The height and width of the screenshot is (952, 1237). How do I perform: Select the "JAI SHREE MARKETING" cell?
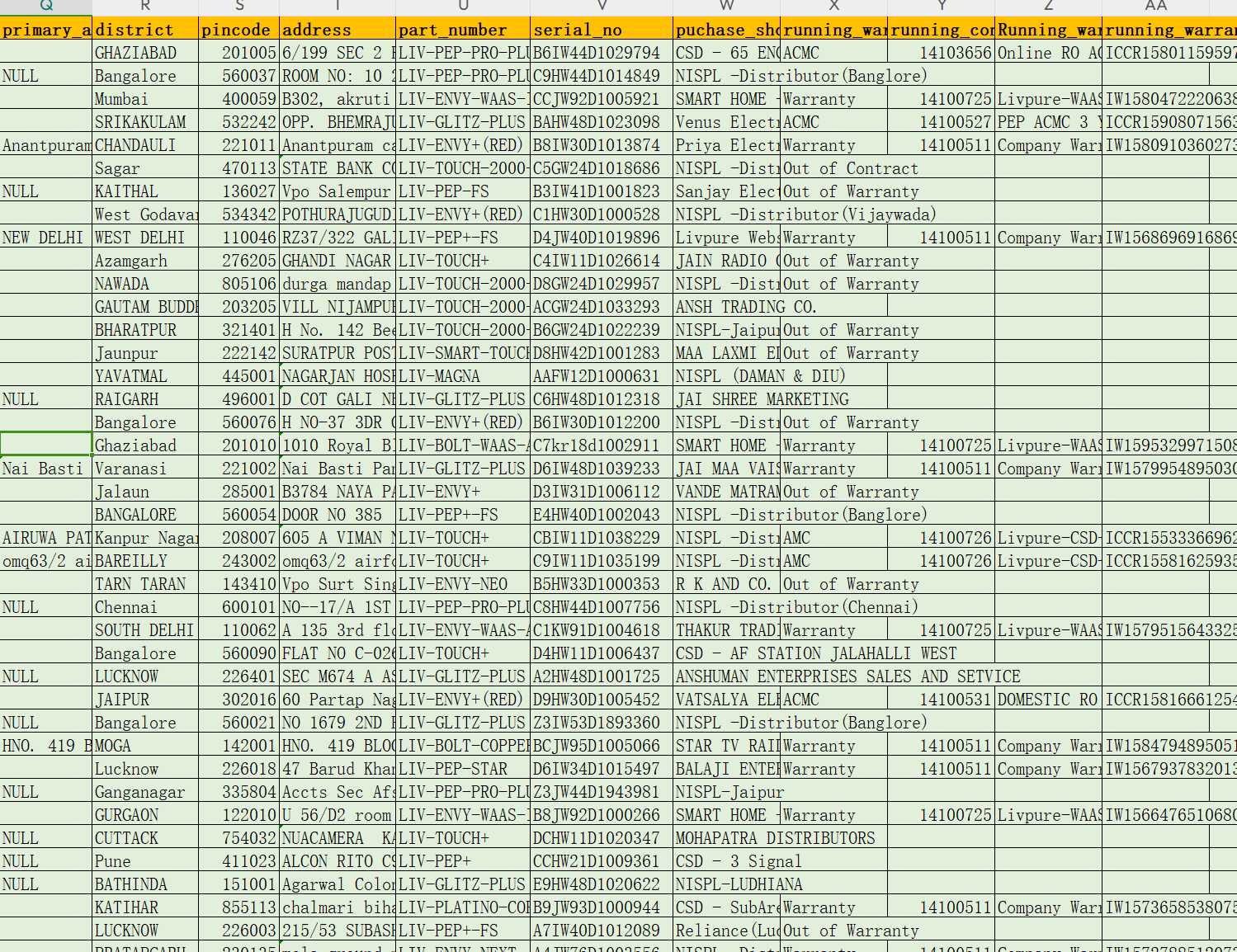[x=762, y=399]
